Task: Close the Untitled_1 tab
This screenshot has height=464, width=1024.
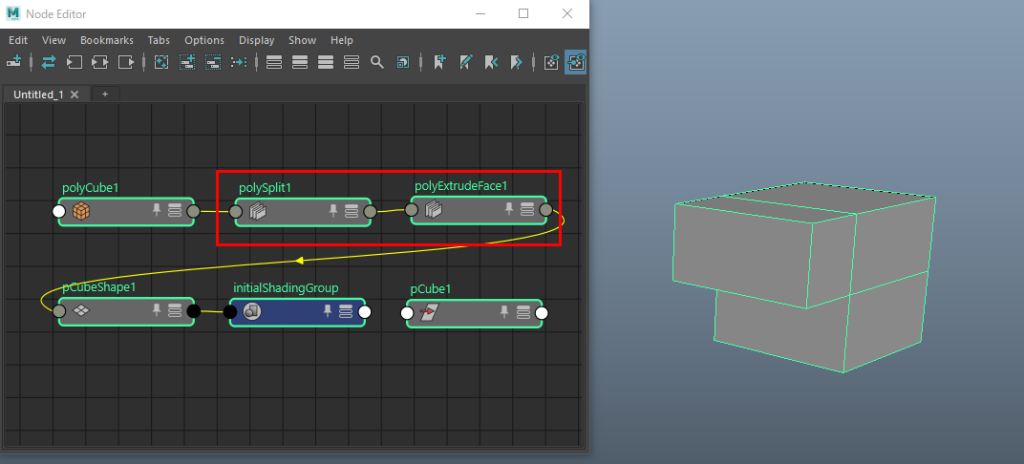Action: [x=74, y=94]
